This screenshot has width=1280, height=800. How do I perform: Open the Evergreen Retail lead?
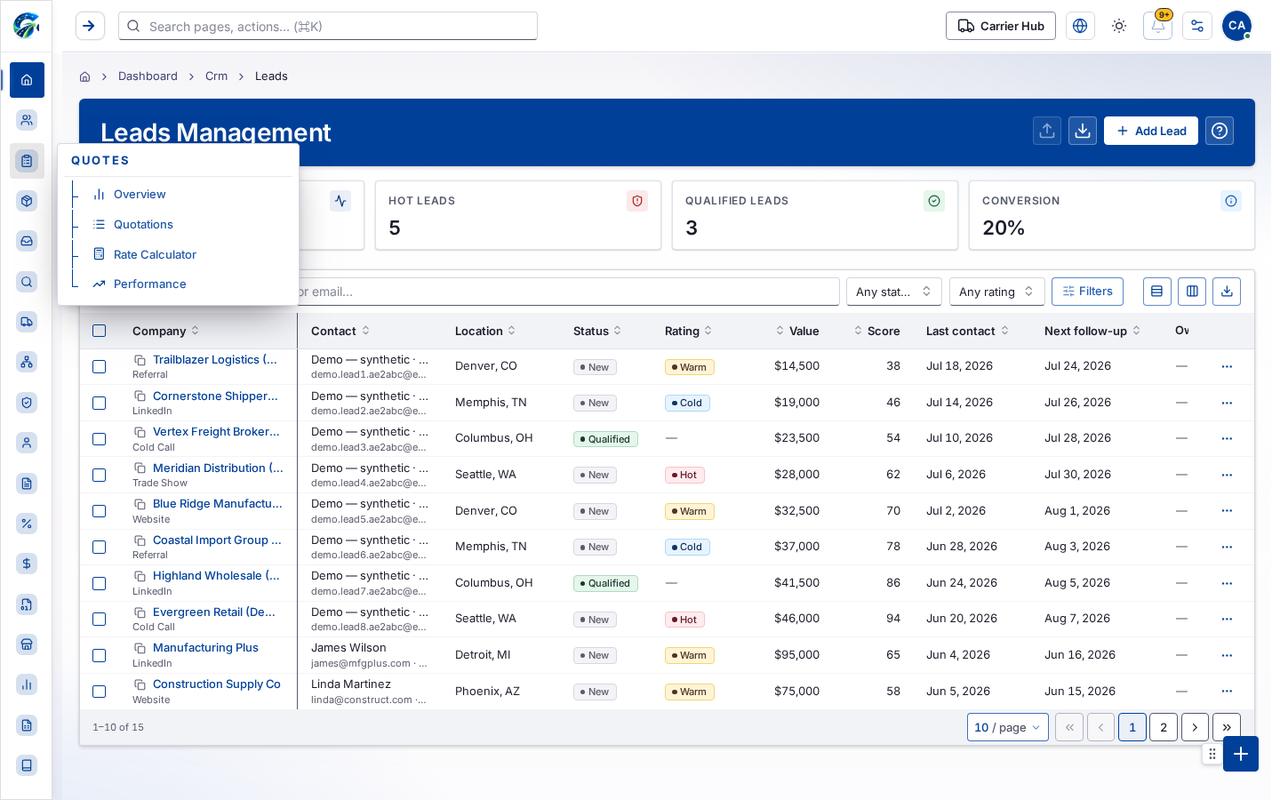215,612
